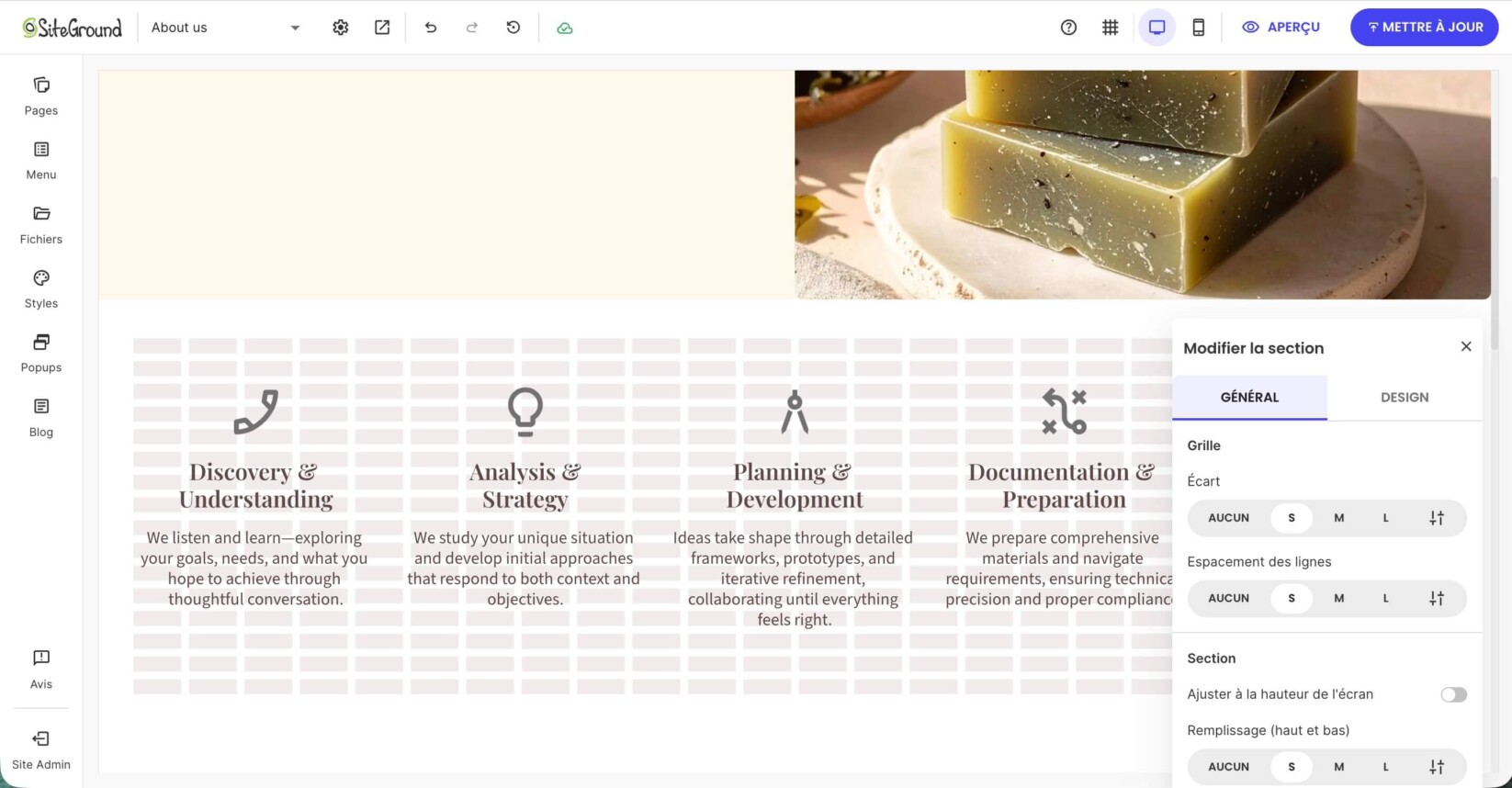Viewport: 1512px width, 788px height.
Task: Open version history icon
Action: (513, 28)
